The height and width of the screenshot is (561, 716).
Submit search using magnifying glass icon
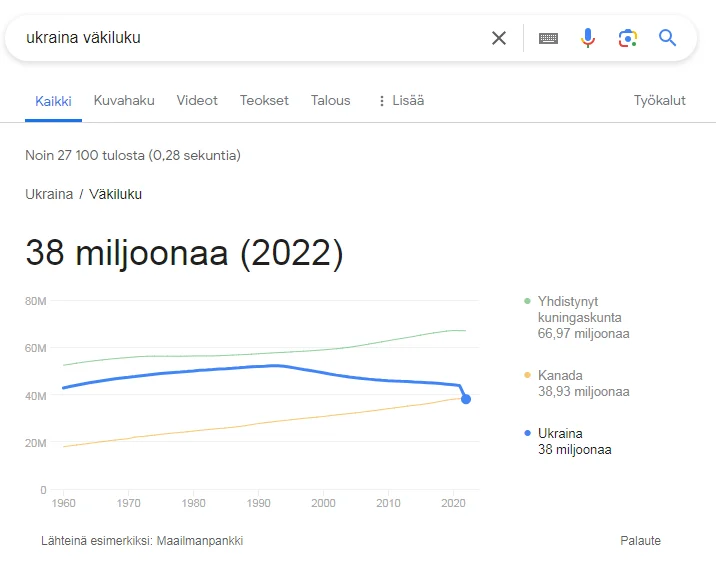pyautogui.click(x=668, y=38)
